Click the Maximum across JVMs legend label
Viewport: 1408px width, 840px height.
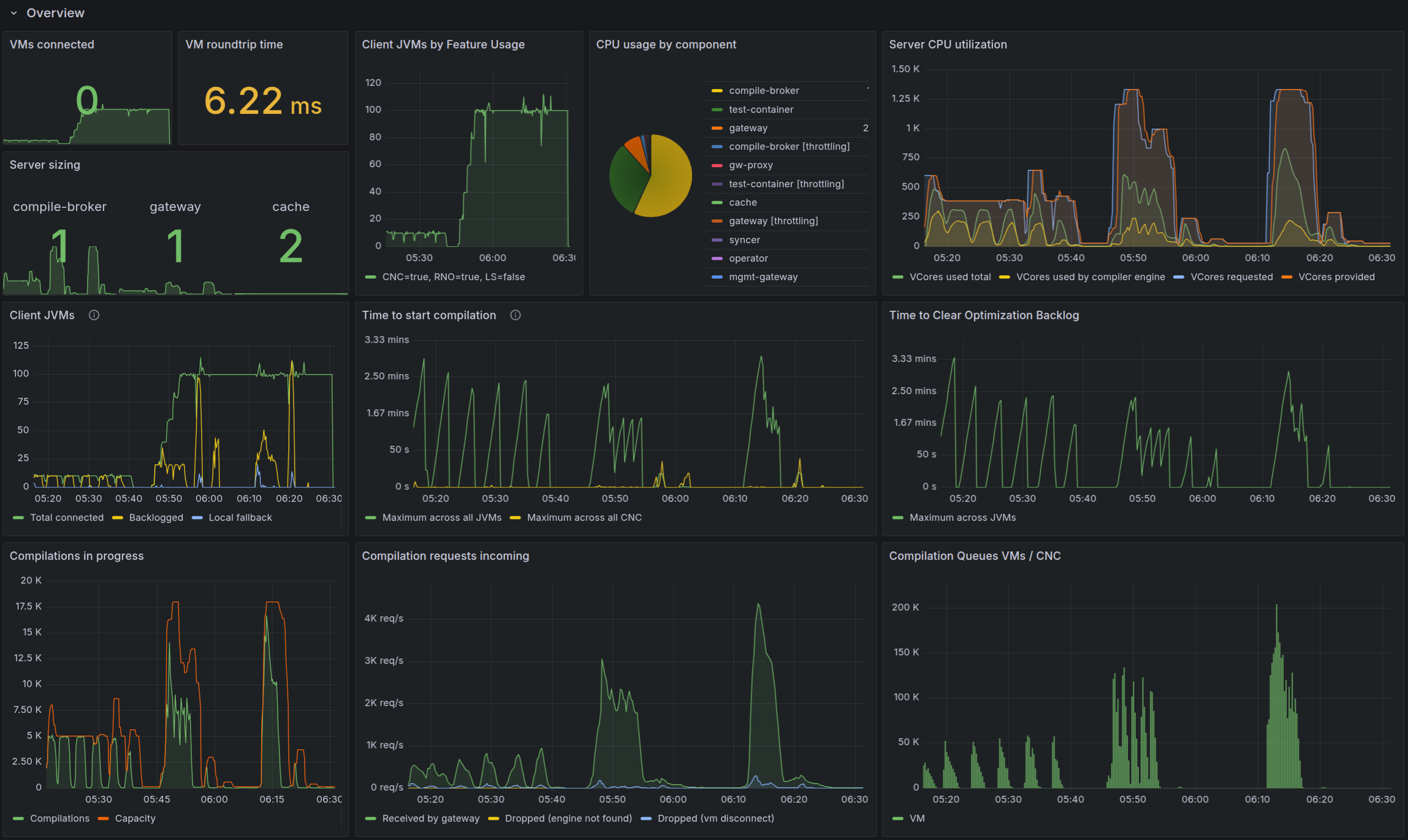pyautogui.click(x=963, y=518)
